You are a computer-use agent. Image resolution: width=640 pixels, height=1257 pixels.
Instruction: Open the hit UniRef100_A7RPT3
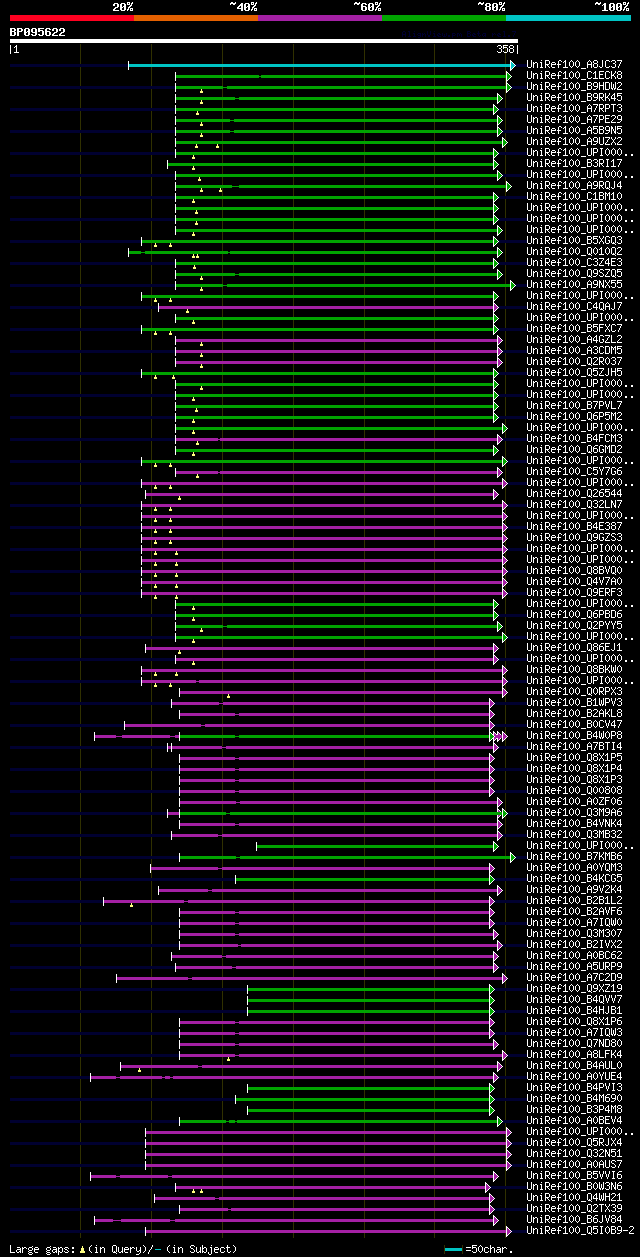click(574, 108)
